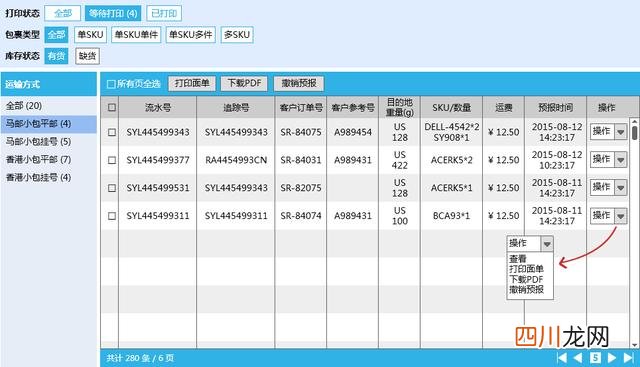The image size is (640, 367).
Task: Filter print status by 等待打印 (4)
Action: [113, 13]
